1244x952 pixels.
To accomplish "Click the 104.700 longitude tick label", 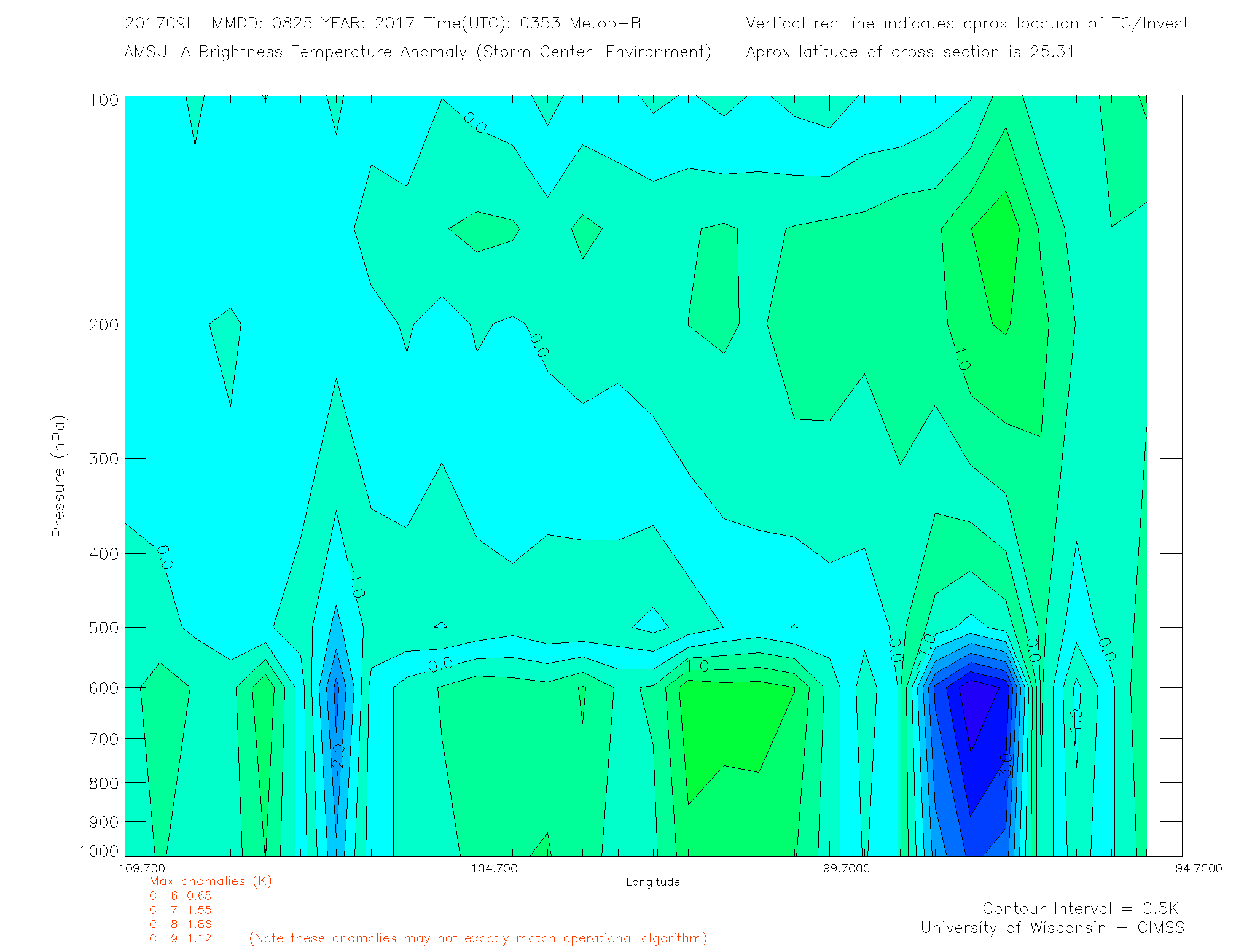I will pyautogui.click(x=495, y=868).
